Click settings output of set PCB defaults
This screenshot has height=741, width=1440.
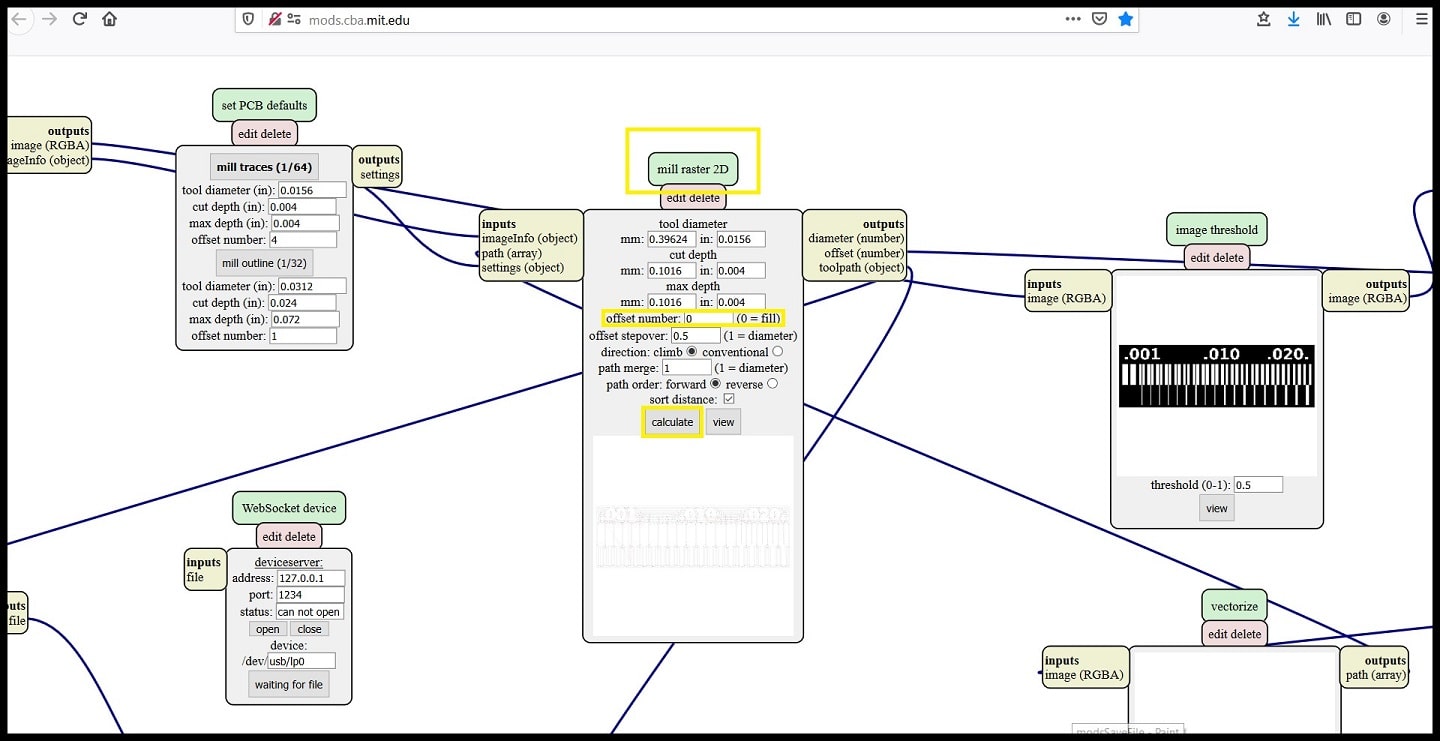[380, 175]
